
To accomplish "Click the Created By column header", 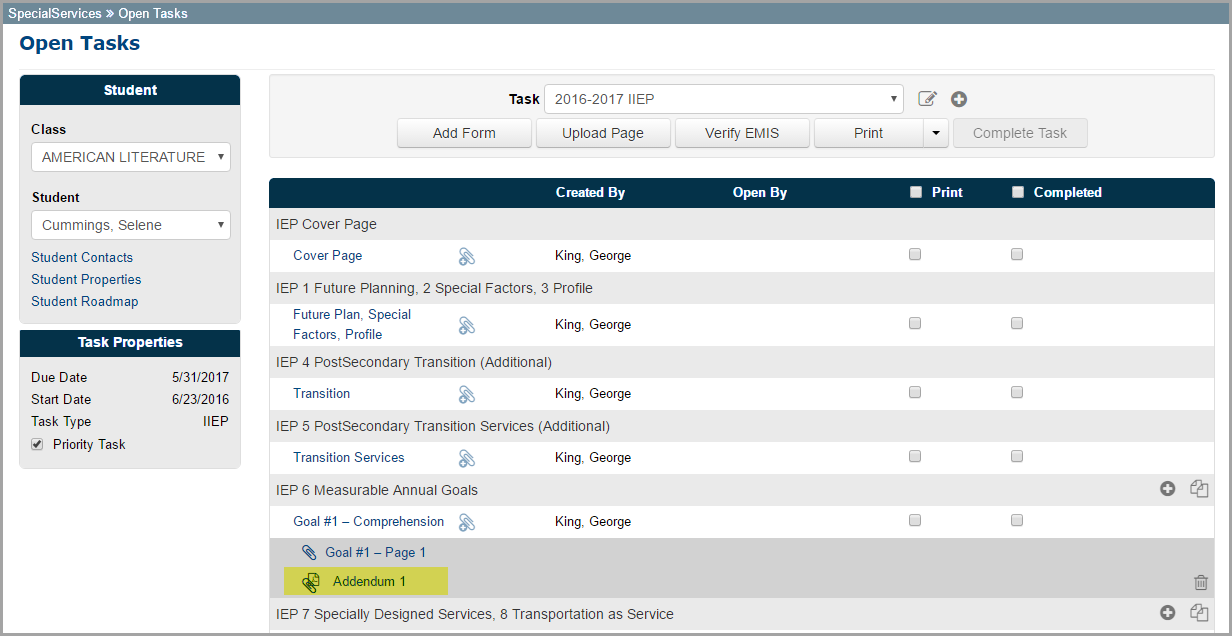I will point(590,192).
